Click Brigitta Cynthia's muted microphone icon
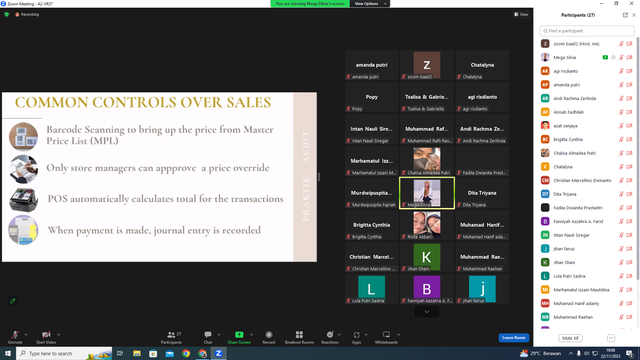This screenshot has width=640, height=360. [x=621, y=140]
